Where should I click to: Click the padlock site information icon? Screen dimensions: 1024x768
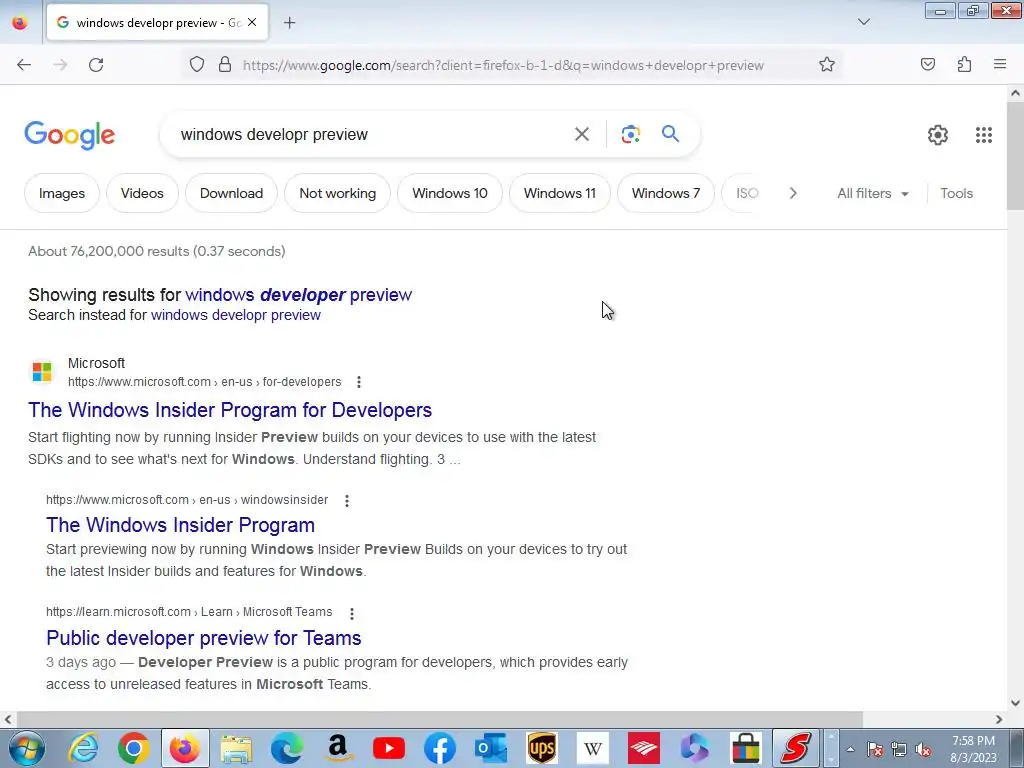tap(225, 65)
